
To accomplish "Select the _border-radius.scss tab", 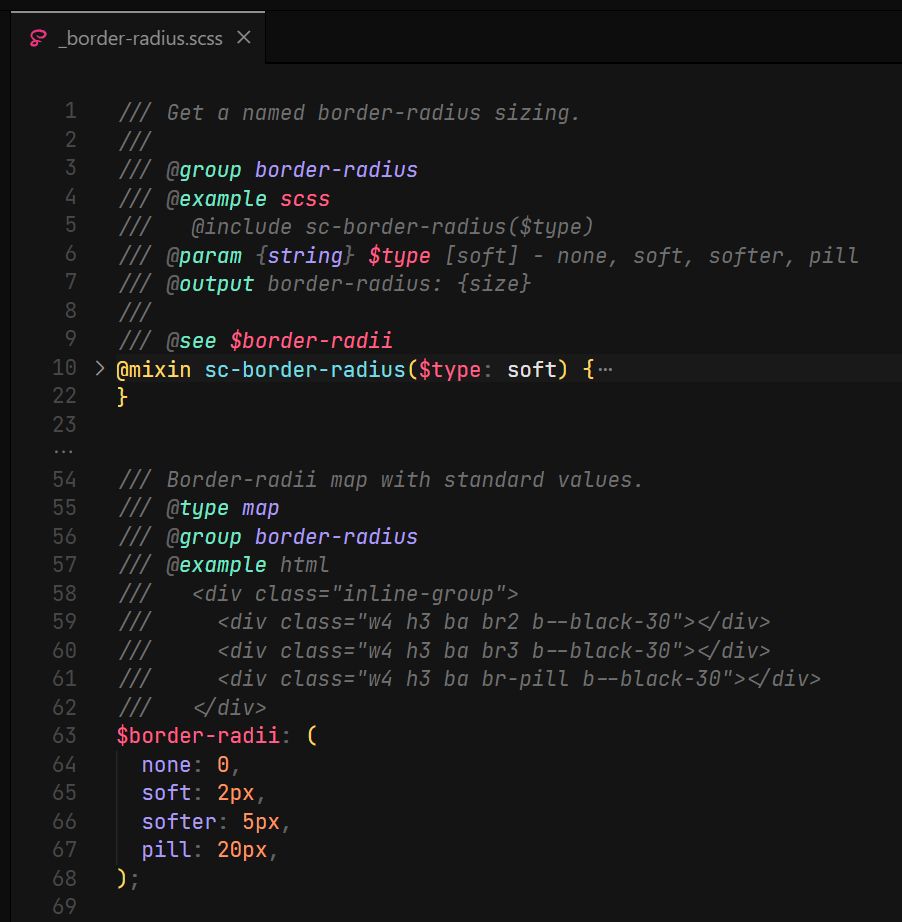I will click(138, 38).
